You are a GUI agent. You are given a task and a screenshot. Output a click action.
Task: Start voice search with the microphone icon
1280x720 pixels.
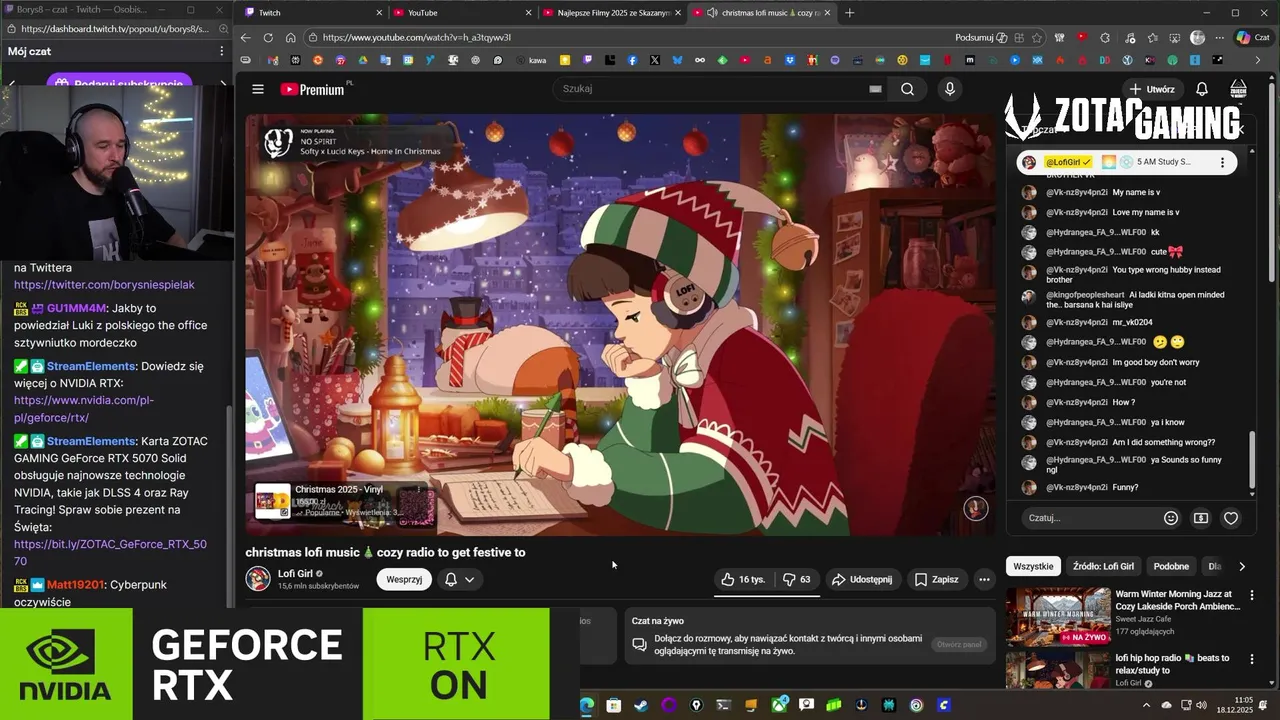[x=950, y=89]
